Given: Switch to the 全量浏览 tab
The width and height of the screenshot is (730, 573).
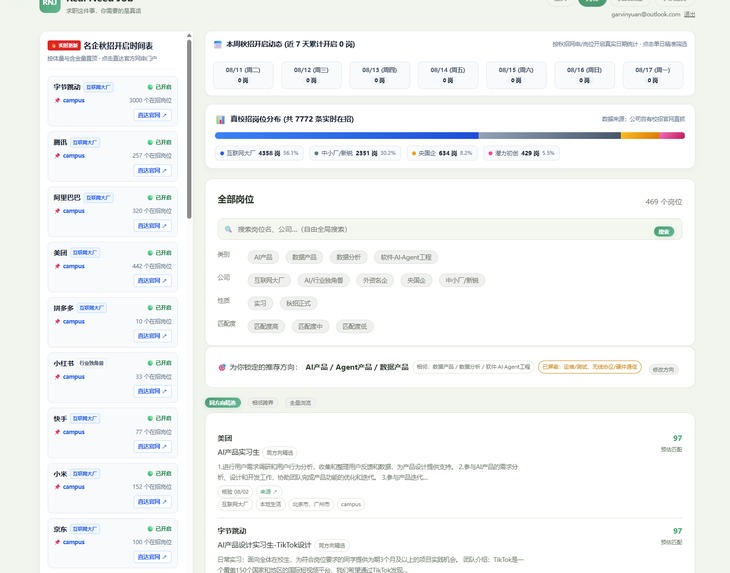Looking at the screenshot, I should coord(300,403).
